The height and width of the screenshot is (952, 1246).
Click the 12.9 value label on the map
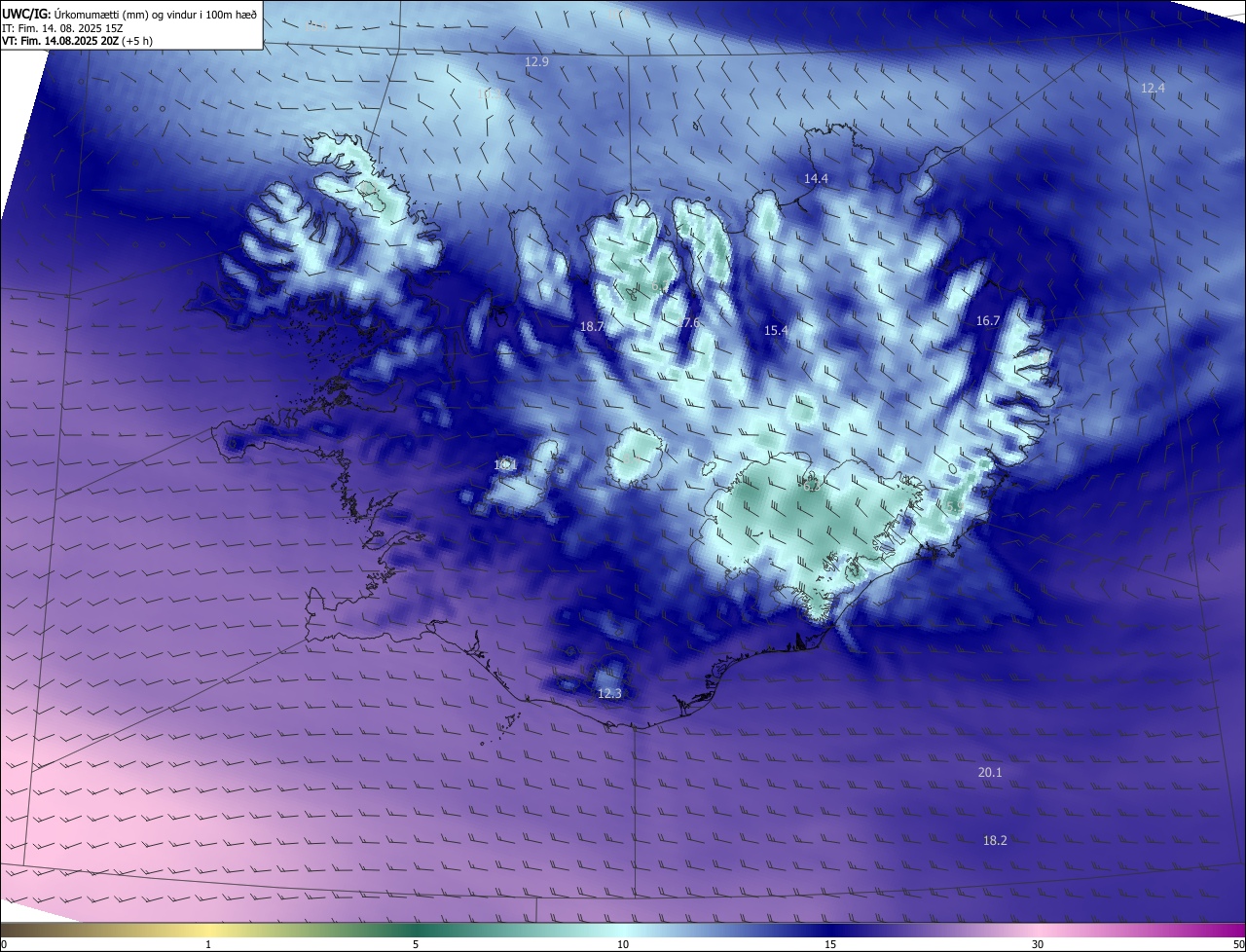pyautogui.click(x=537, y=61)
